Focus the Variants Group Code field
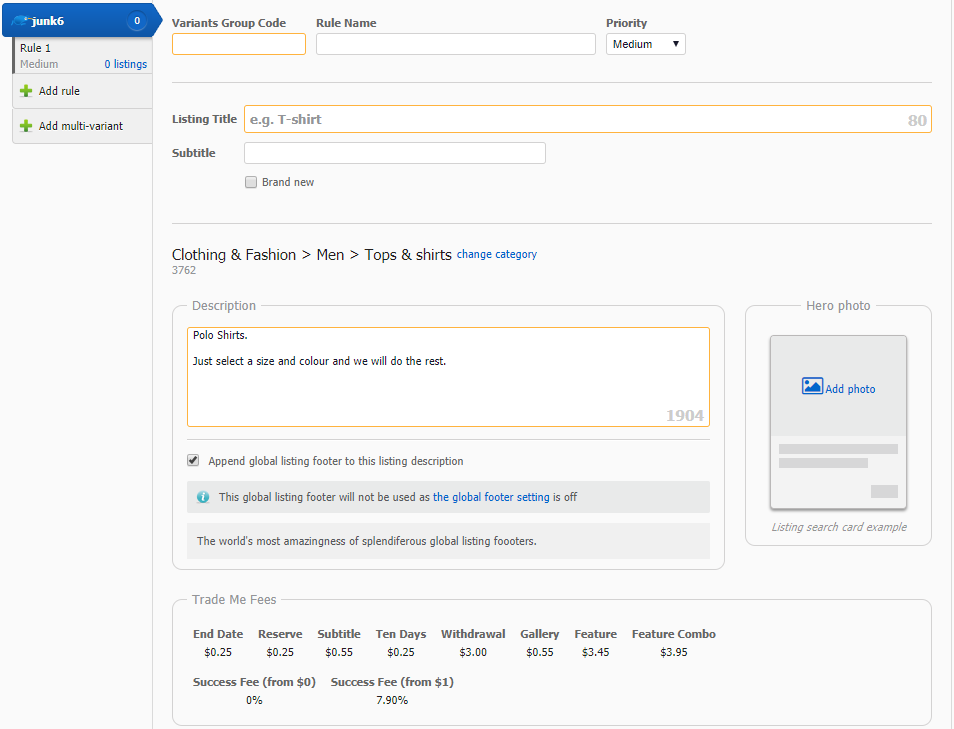The width and height of the screenshot is (954, 729). point(239,44)
